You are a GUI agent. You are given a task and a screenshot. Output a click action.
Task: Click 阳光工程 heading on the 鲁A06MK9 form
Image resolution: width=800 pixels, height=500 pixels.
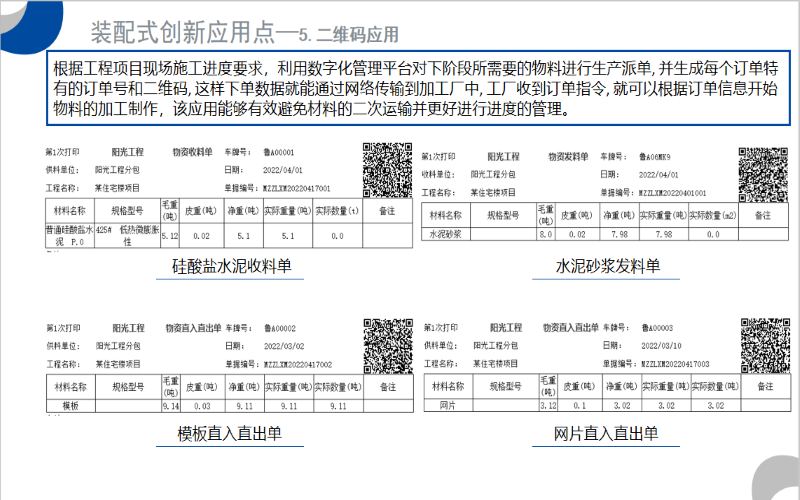pos(503,157)
